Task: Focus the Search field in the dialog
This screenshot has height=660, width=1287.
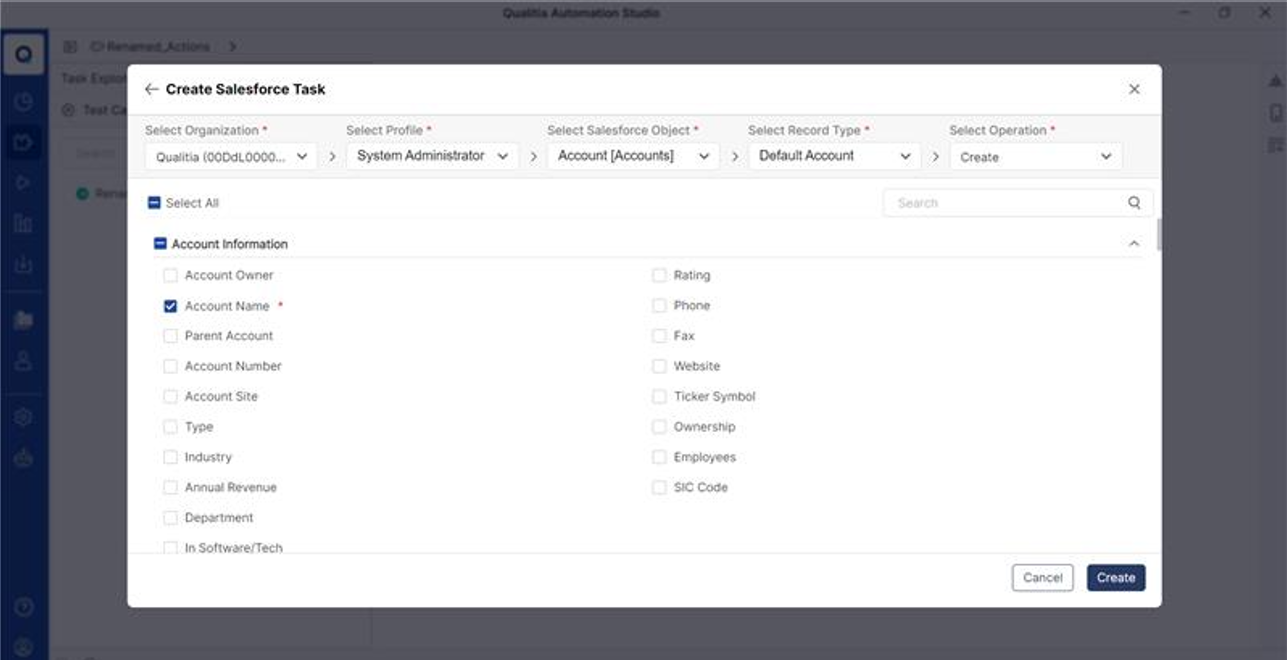Action: [x=1018, y=203]
